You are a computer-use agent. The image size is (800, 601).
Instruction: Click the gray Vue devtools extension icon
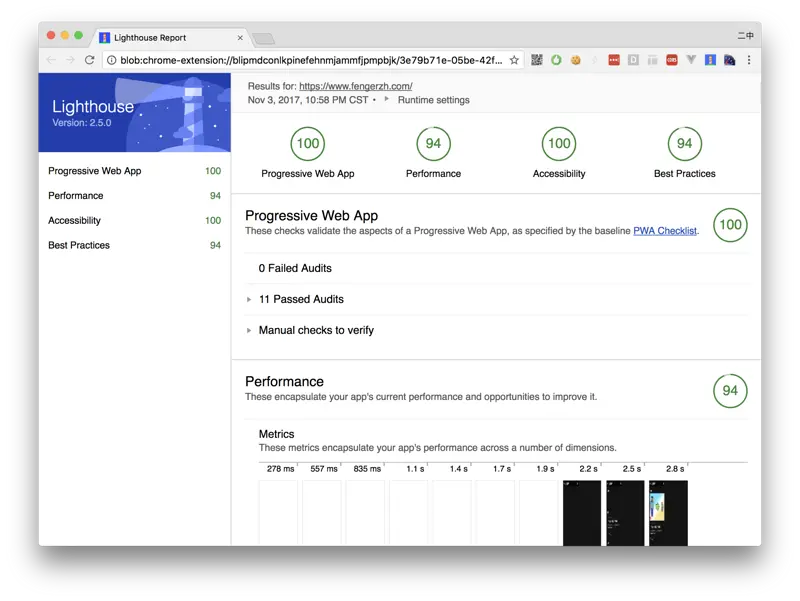pos(691,60)
